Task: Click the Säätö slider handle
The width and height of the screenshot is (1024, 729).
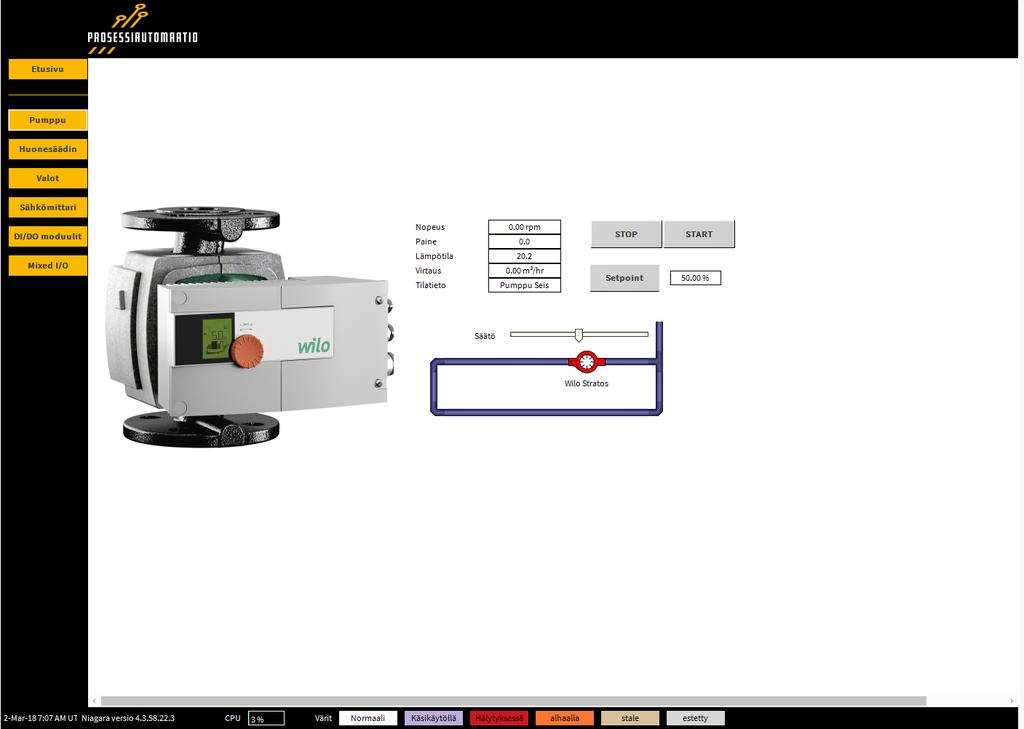Action: pos(579,335)
